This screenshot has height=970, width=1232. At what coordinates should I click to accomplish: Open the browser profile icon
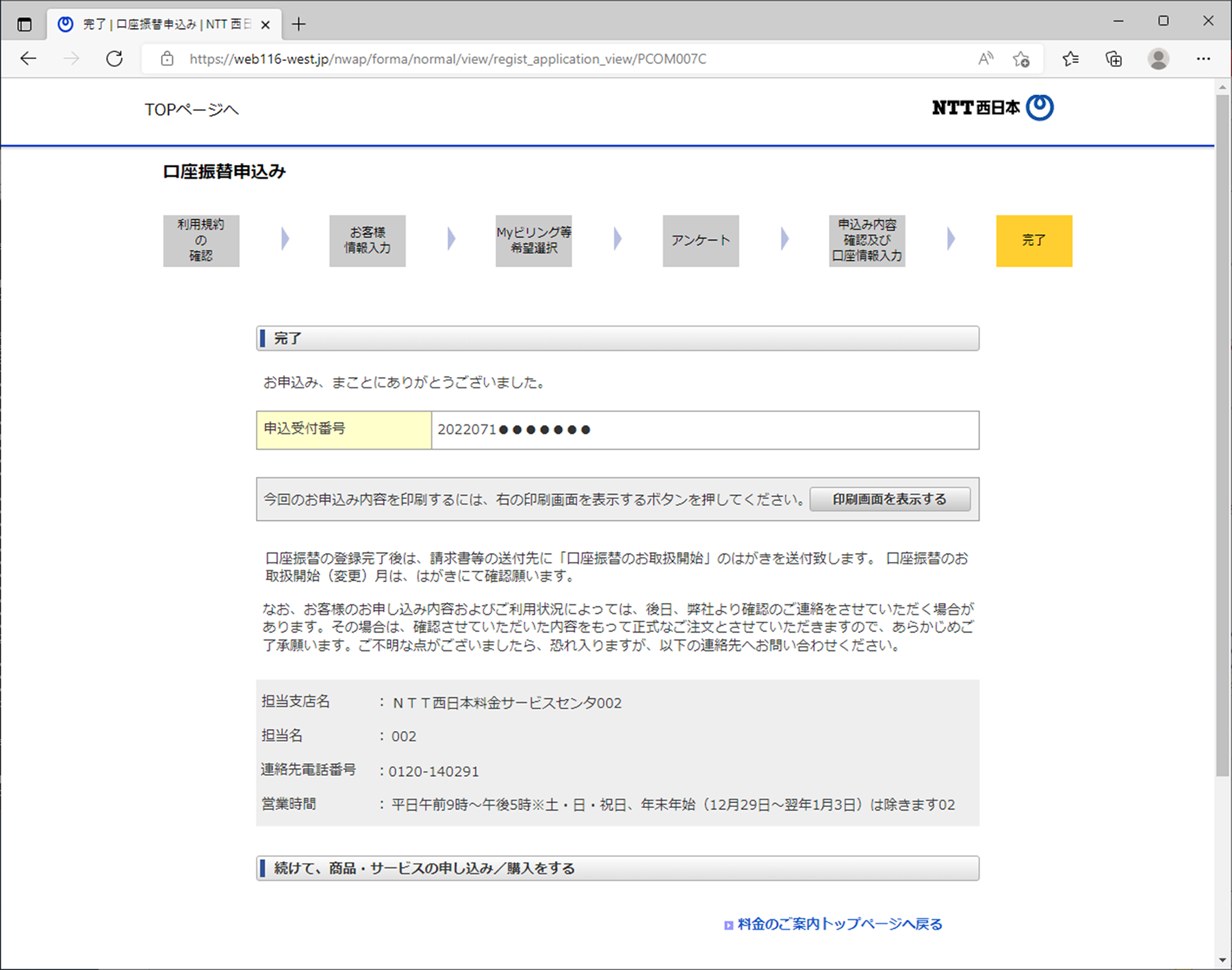[1158, 59]
